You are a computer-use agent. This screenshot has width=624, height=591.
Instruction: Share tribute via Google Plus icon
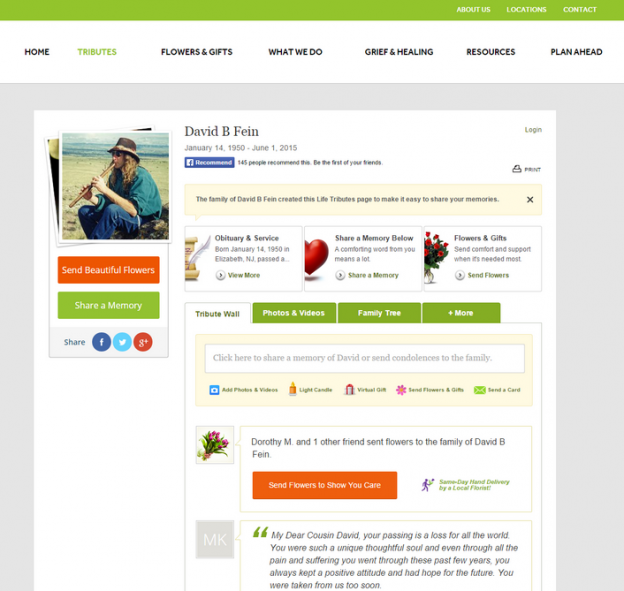click(x=143, y=342)
